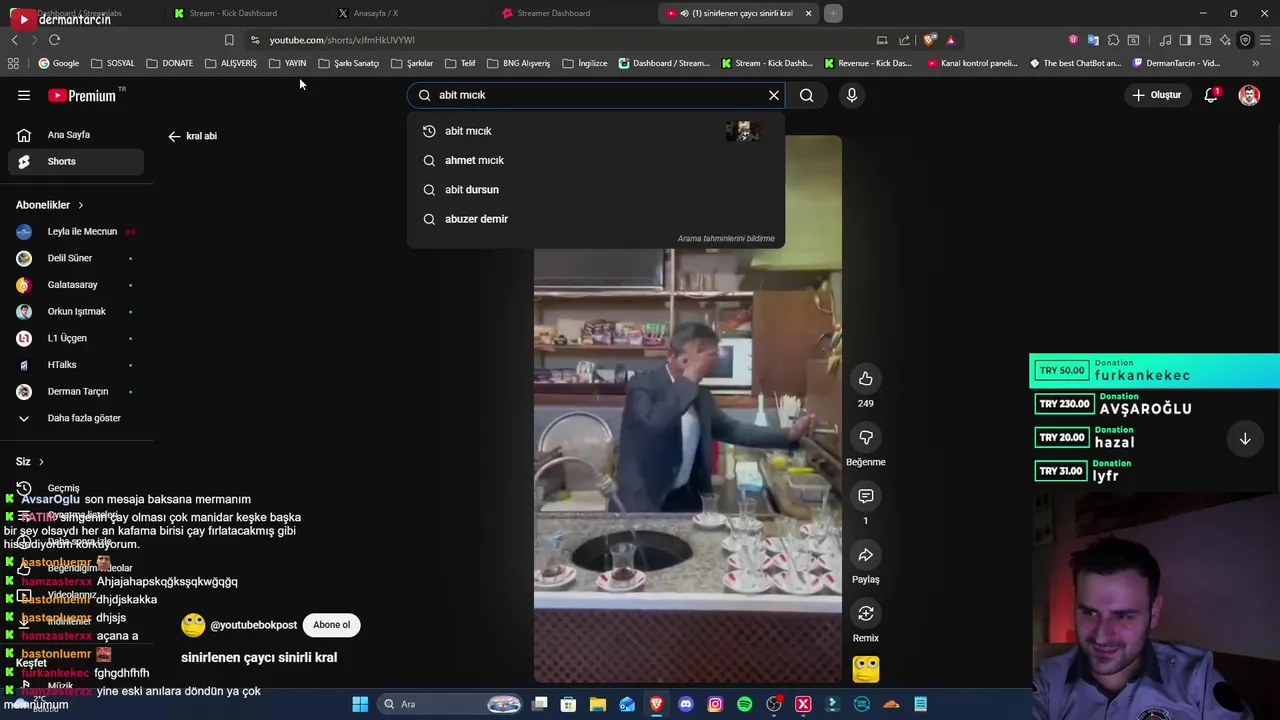Open Orkun Işıtmak channel
Screen dimensions: 1280x720
[x=76, y=311]
